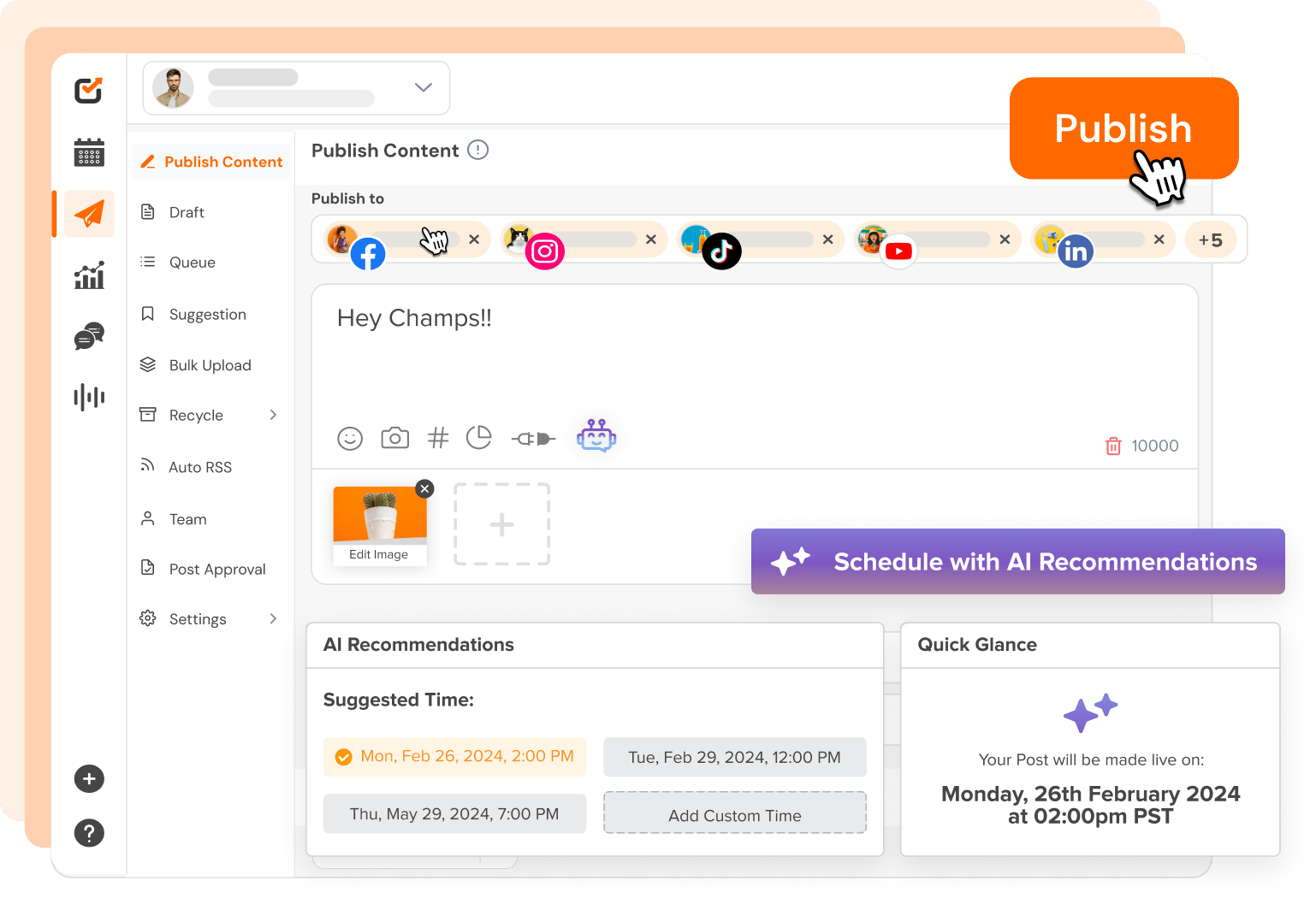Open the Calendar icon in the left sidebar
Viewport: 1316px width, 898px height.
coord(88,153)
